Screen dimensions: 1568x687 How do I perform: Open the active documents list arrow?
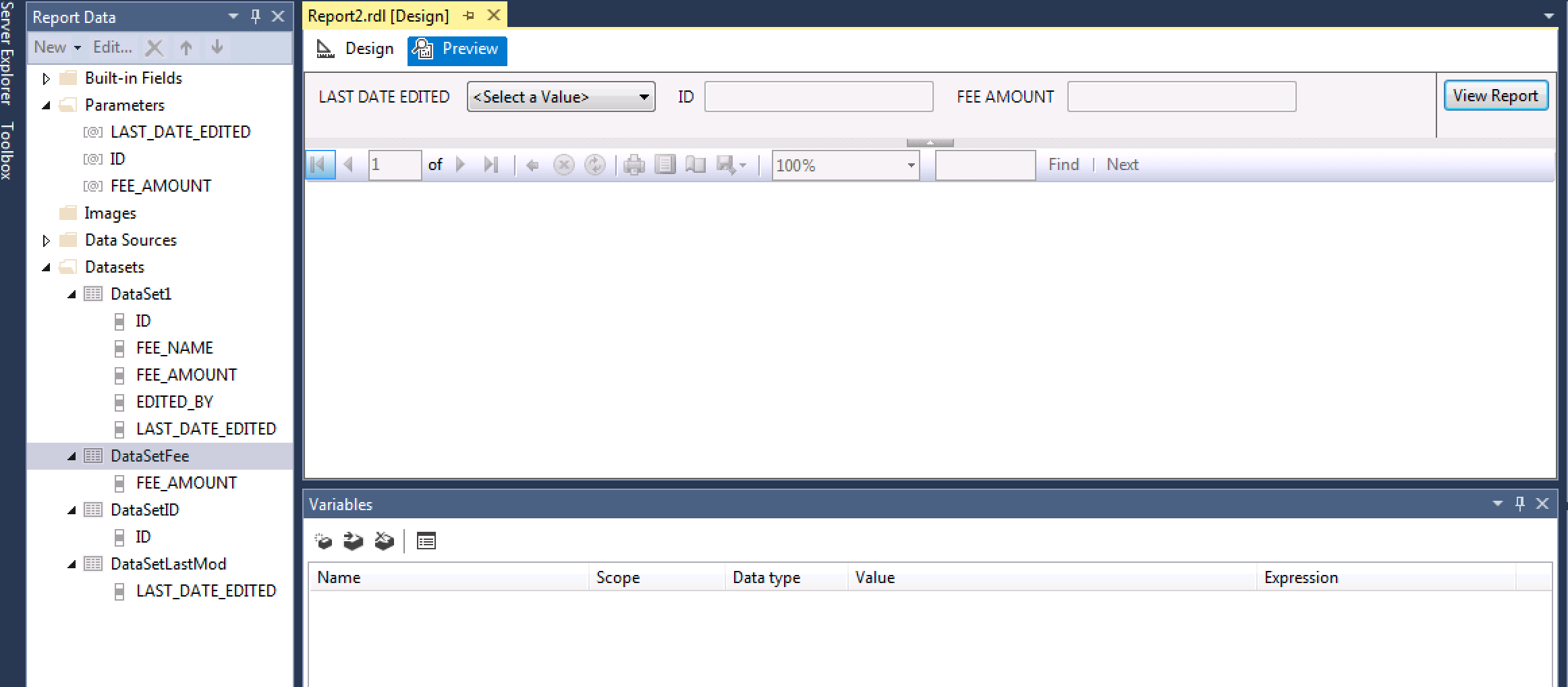tap(1549, 16)
